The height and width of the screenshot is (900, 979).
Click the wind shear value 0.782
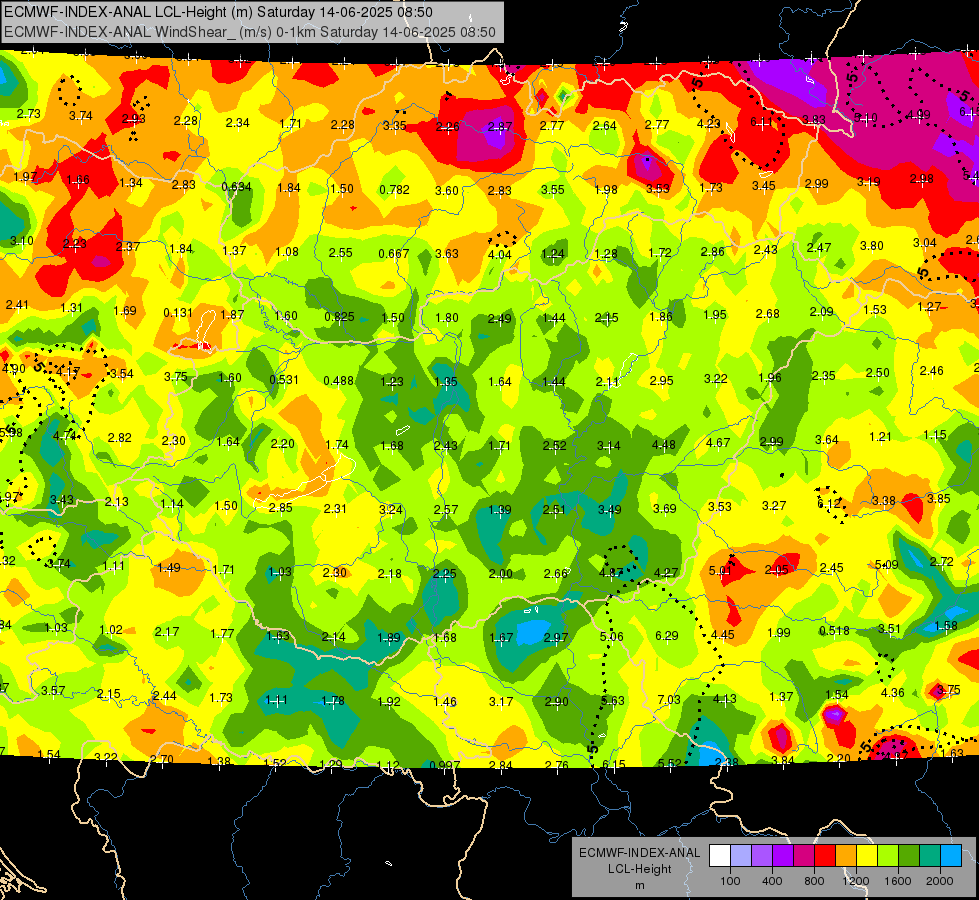395,189
